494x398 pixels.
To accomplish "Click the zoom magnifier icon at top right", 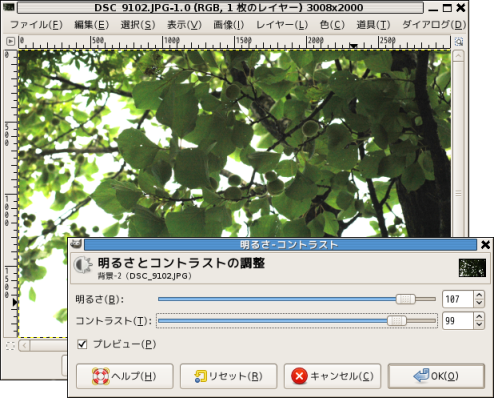I will click(459, 41).
